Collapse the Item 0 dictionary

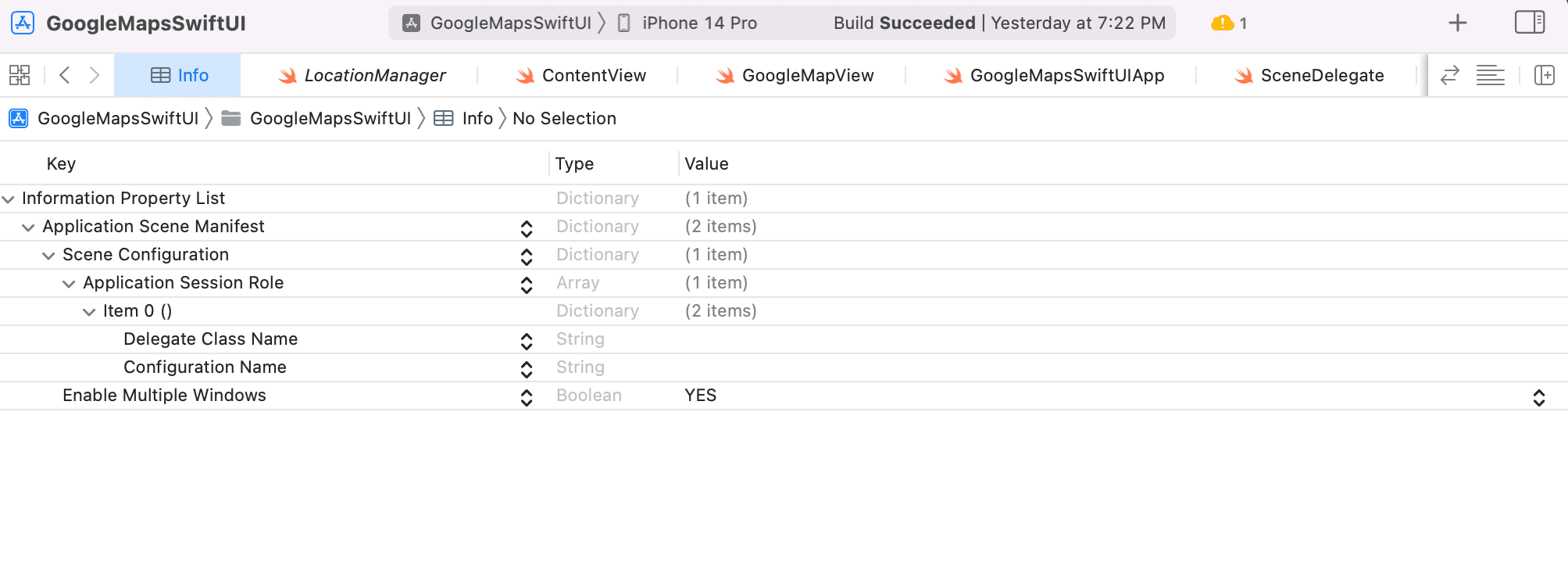click(89, 311)
